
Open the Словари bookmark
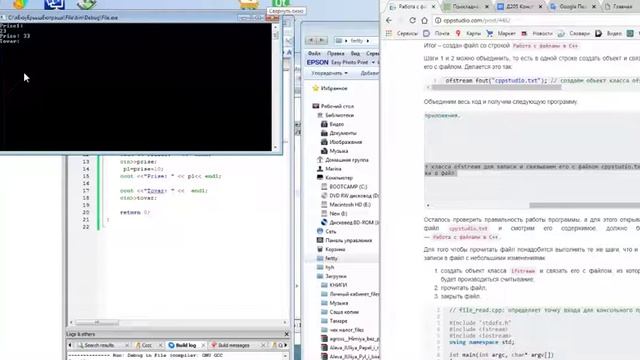click(573, 33)
